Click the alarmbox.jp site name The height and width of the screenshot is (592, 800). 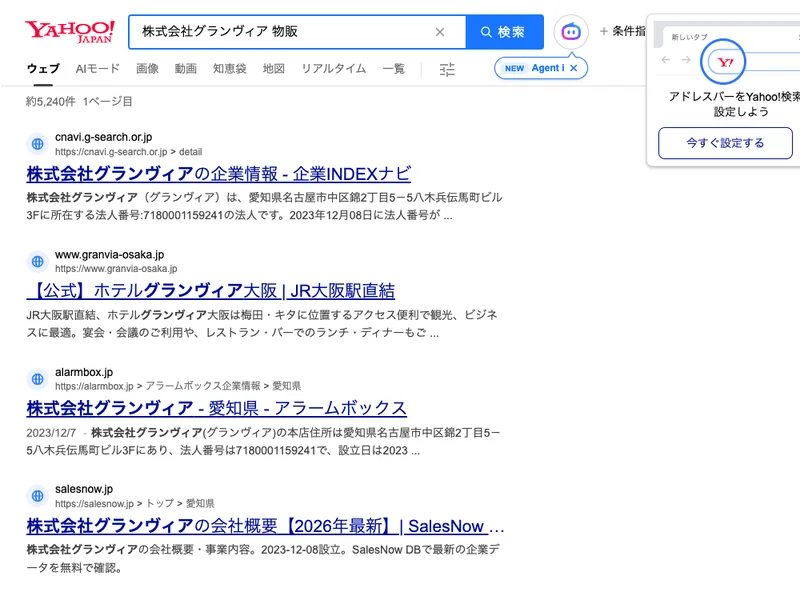click(84, 372)
